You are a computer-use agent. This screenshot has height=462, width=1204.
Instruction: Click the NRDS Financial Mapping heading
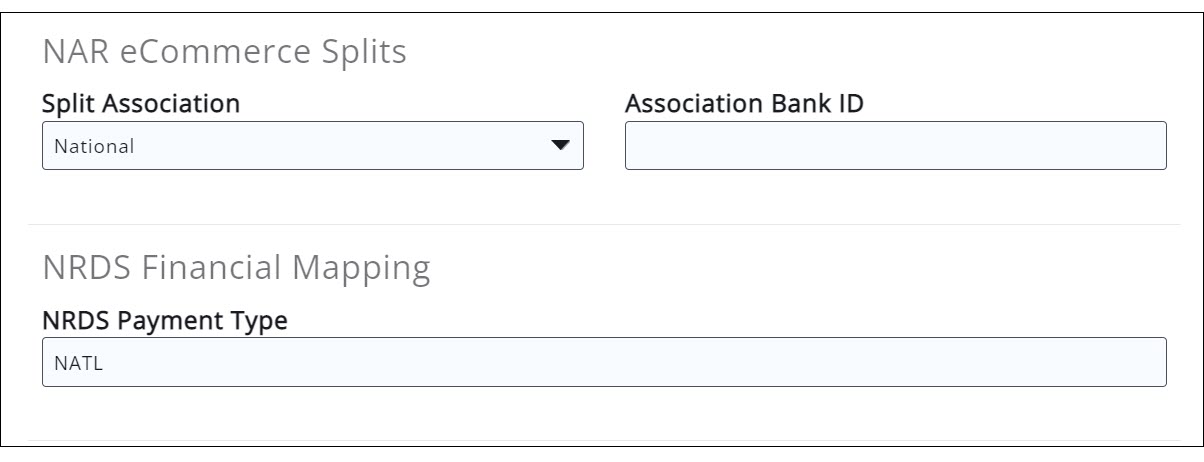point(236,268)
